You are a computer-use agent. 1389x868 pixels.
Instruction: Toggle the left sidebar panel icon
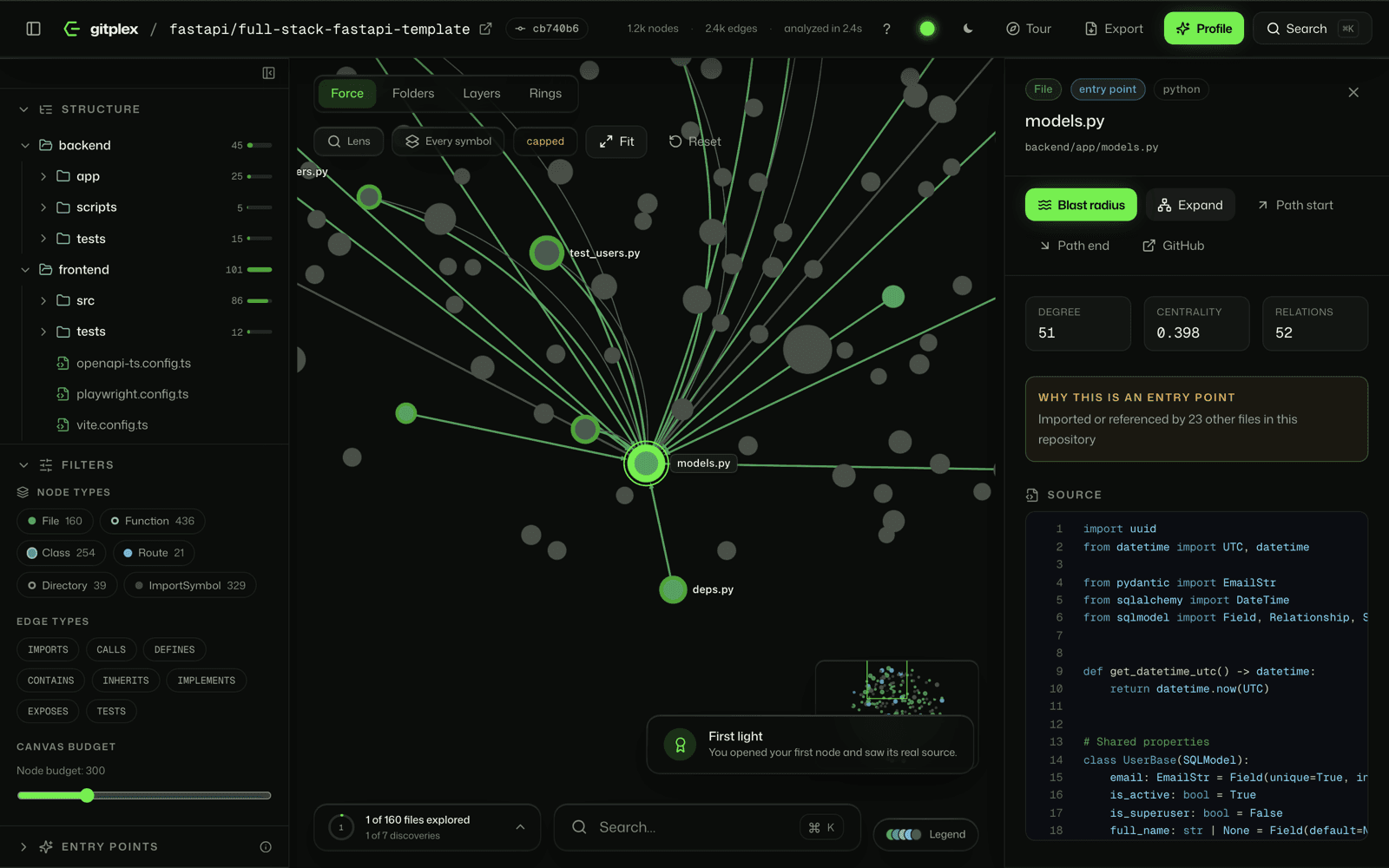pos(34,29)
